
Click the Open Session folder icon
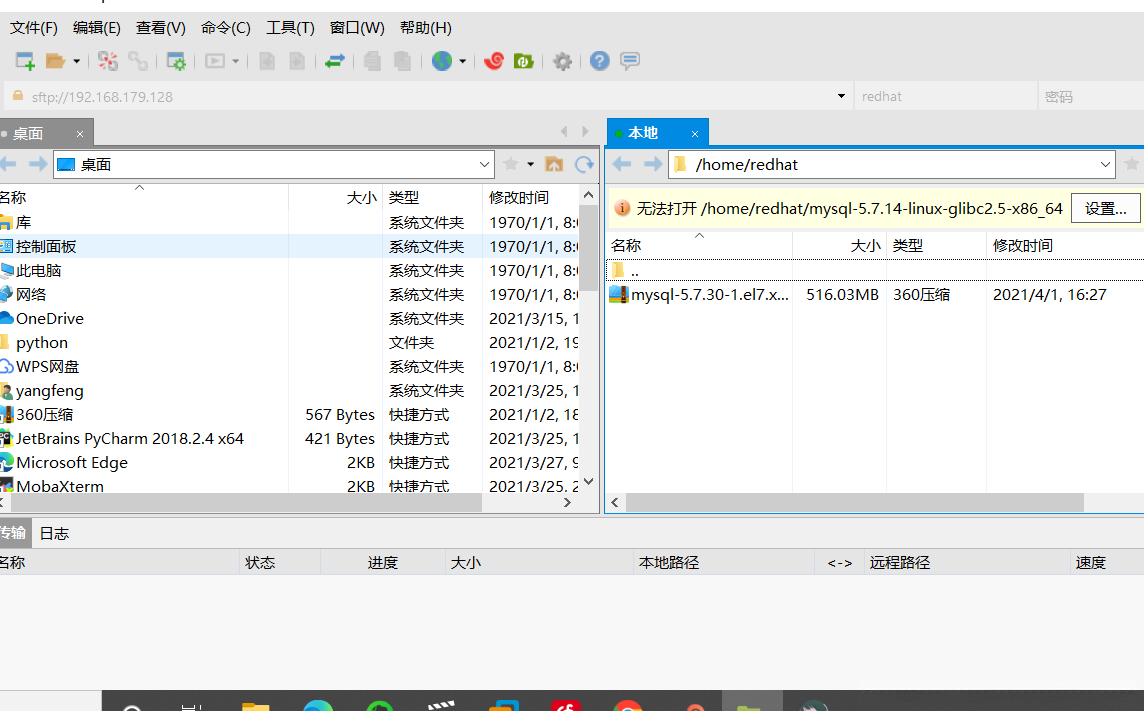point(55,61)
